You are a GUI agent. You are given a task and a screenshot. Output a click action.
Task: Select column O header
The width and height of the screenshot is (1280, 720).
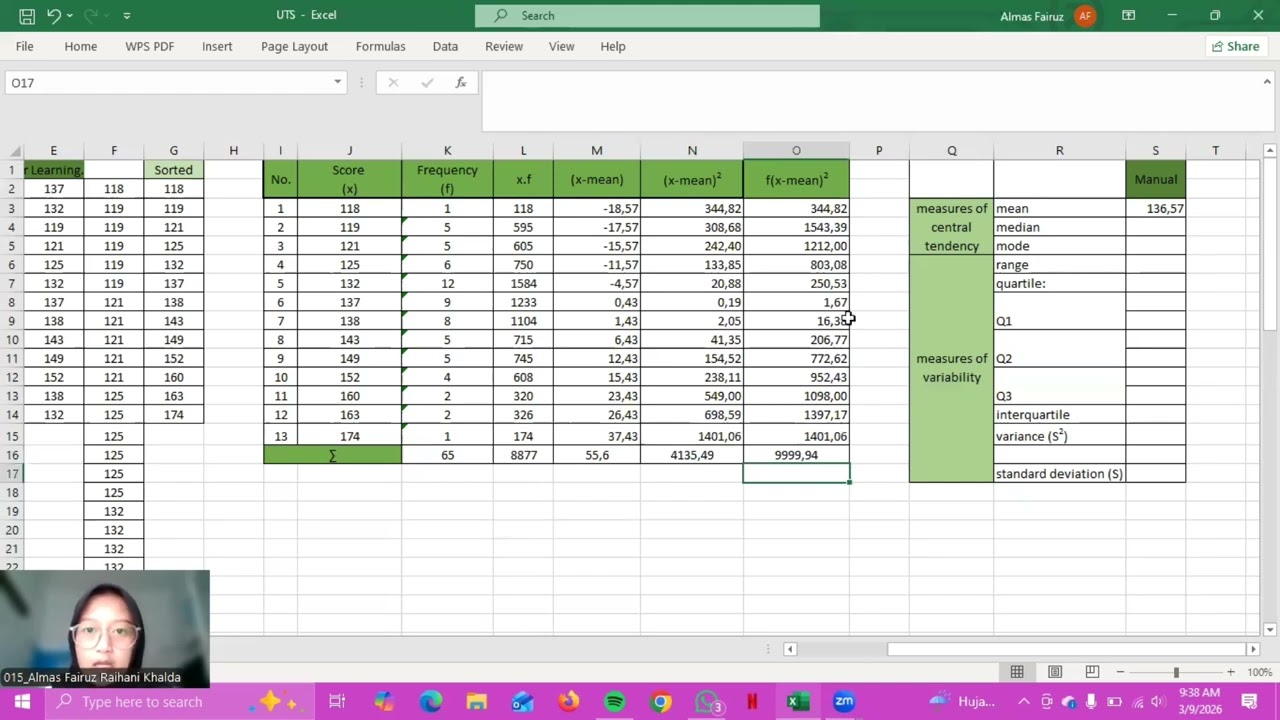tap(796, 151)
